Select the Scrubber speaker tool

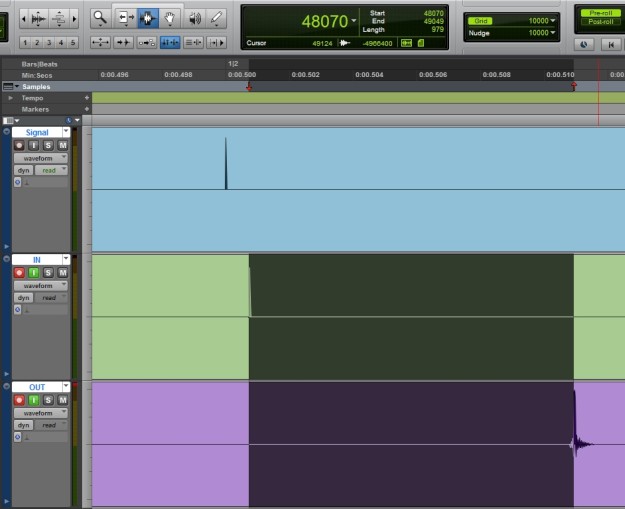pos(194,18)
